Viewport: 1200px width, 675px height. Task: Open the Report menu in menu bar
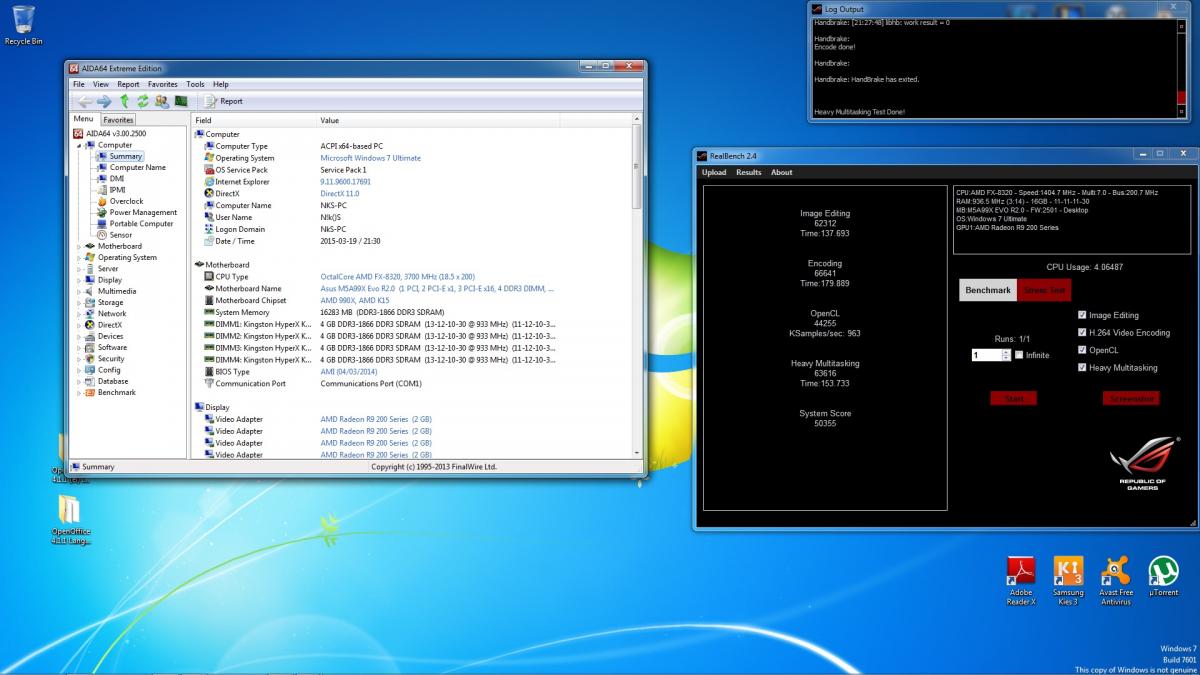click(128, 84)
